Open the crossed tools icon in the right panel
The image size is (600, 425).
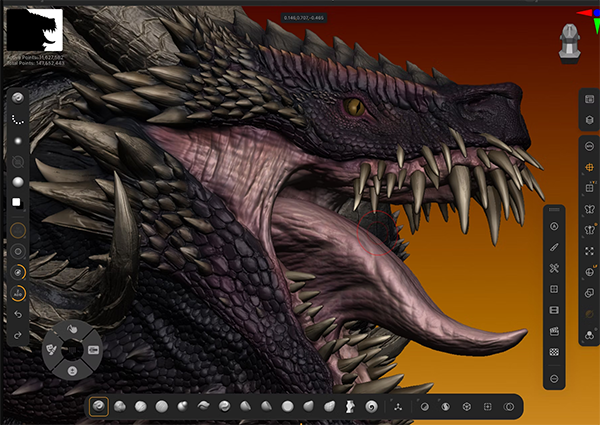coord(554,268)
